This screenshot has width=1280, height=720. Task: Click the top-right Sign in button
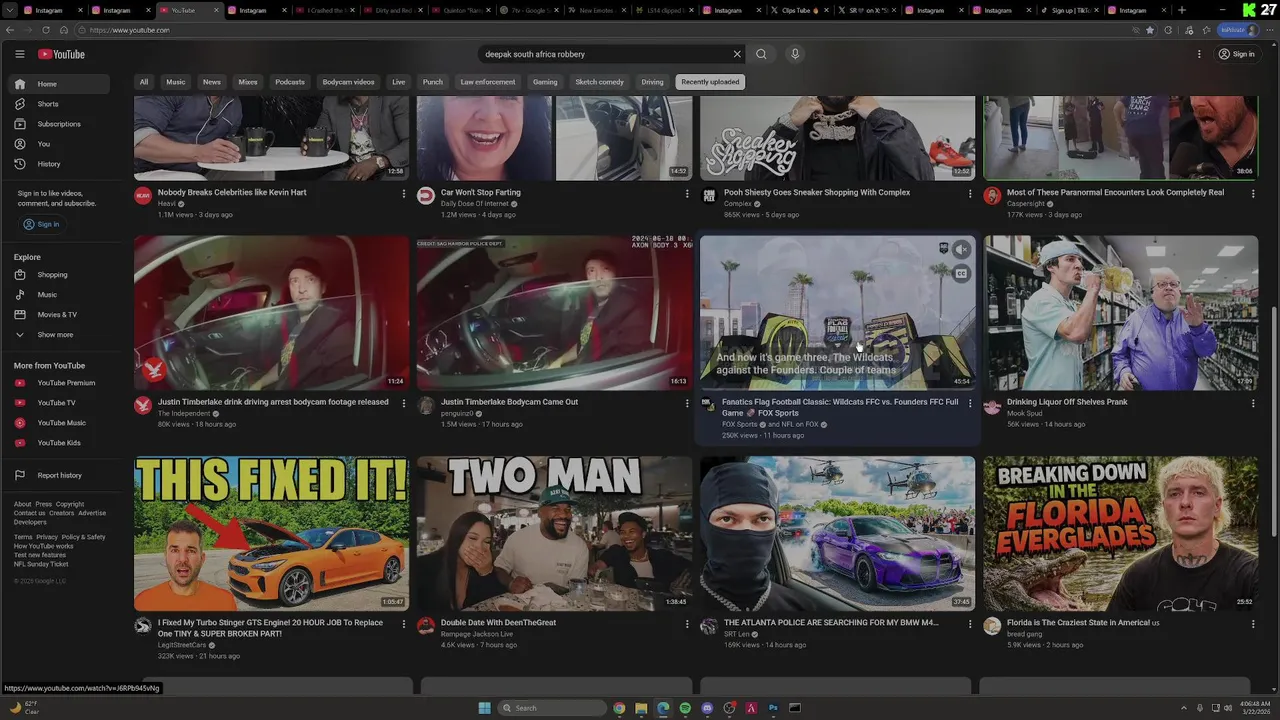[1236, 54]
